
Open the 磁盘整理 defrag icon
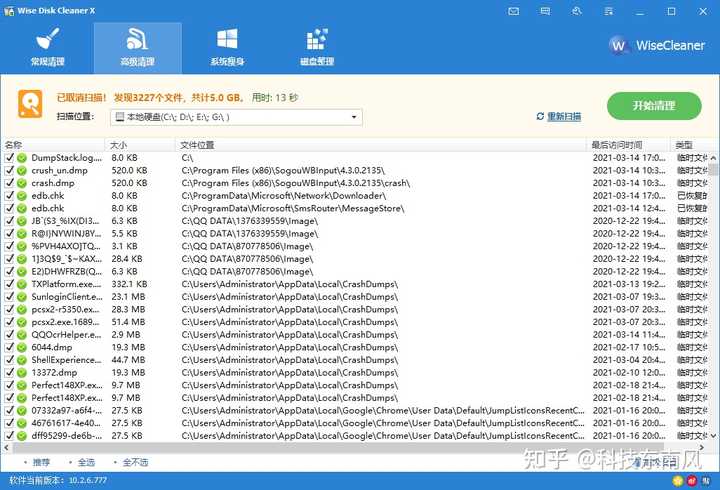click(x=317, y=39)
